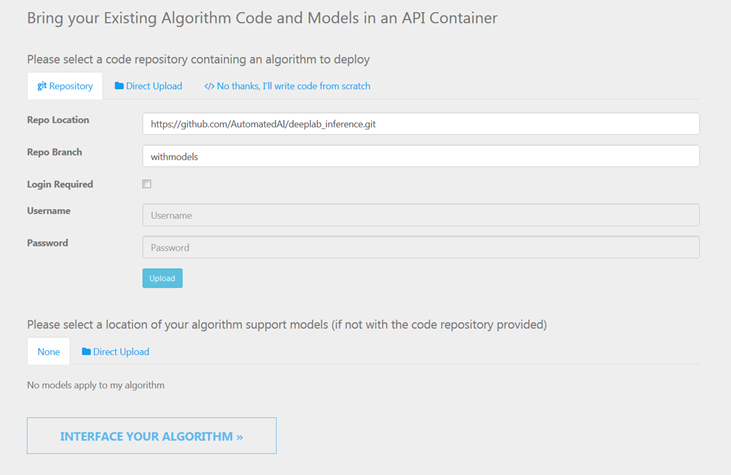Viewport: 731px width, 475px height.
Task: Enable the Login Required checkbox
Action: coord(147,184)
